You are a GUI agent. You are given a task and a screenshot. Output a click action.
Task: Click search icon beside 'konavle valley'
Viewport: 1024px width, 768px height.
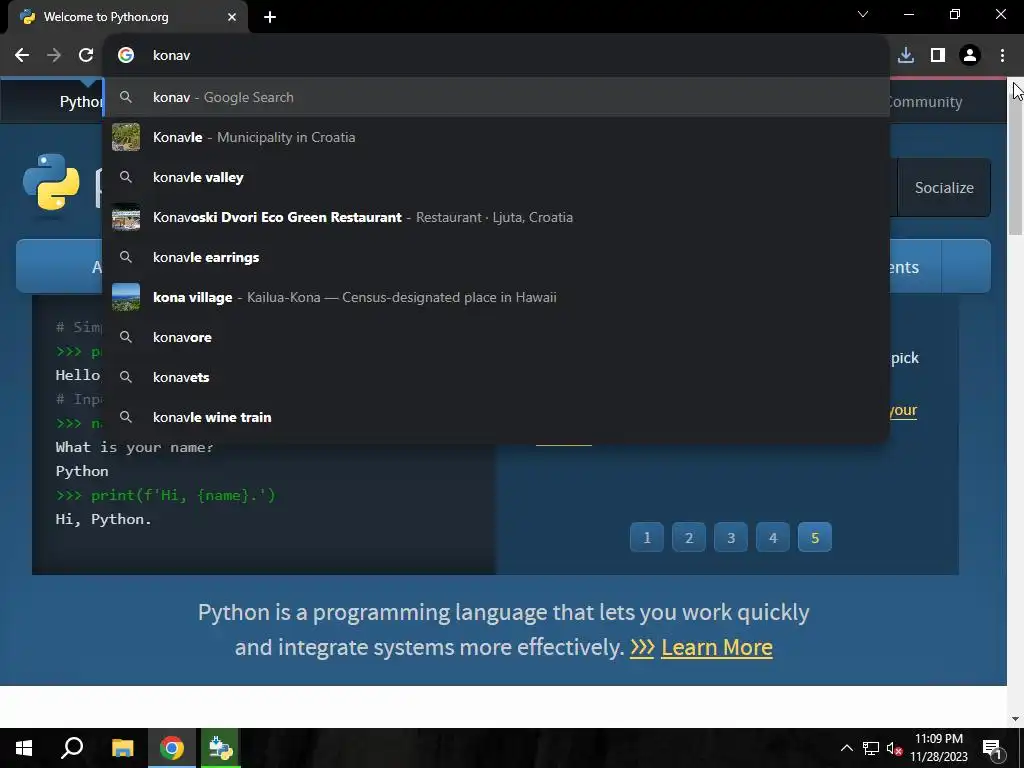[x=126, y=177]
